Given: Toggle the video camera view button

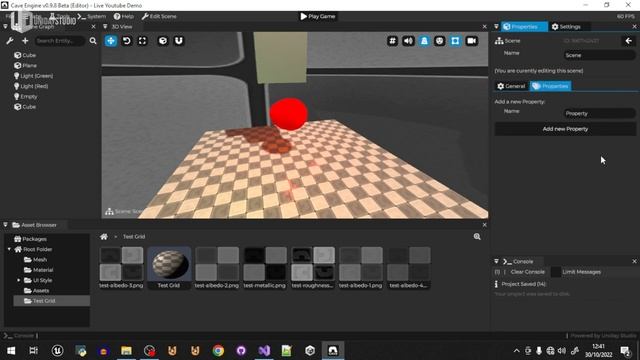Looking at the screenshot, I should pyautogui.click(x=471, y=41).
